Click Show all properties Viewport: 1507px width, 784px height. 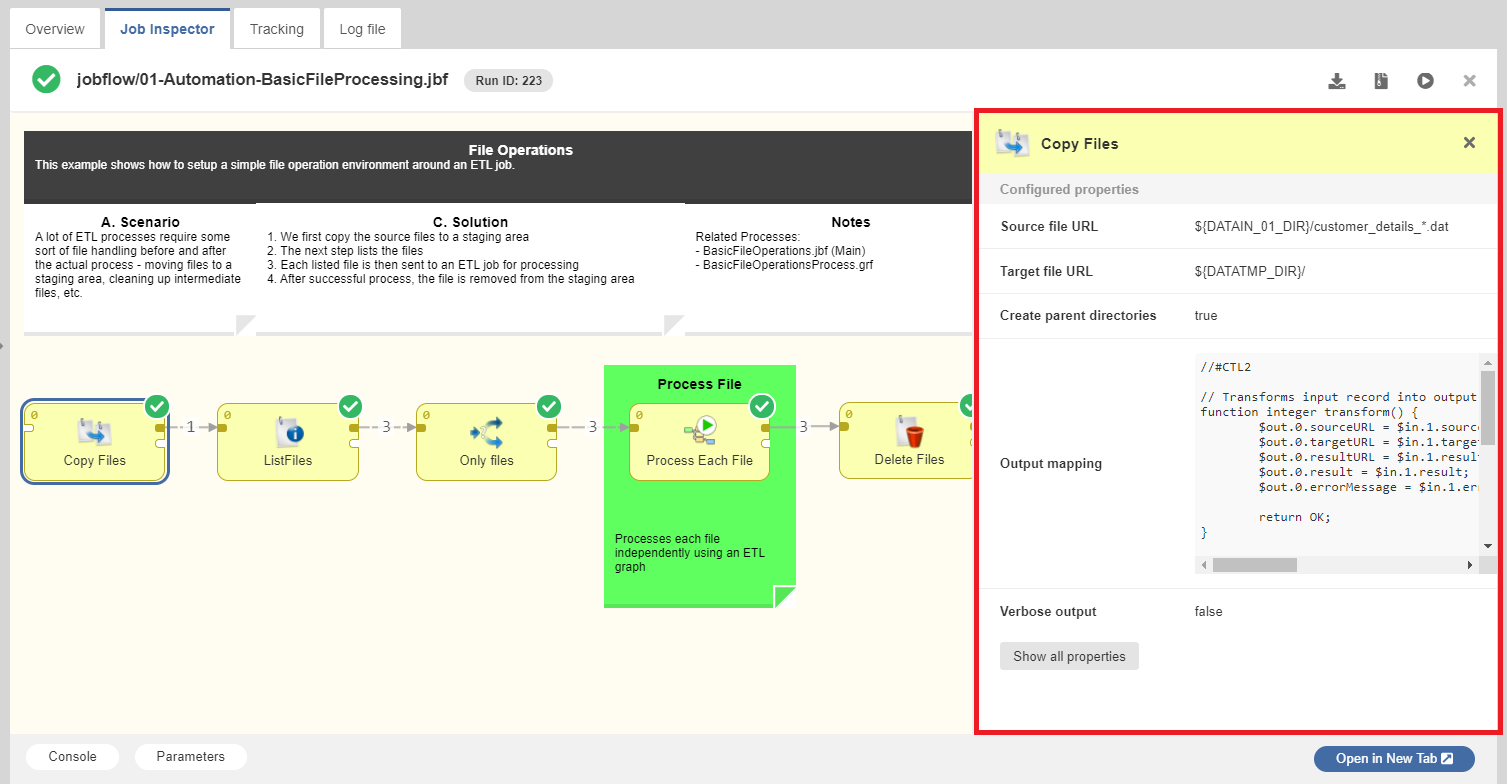[x=1068, y=656]
